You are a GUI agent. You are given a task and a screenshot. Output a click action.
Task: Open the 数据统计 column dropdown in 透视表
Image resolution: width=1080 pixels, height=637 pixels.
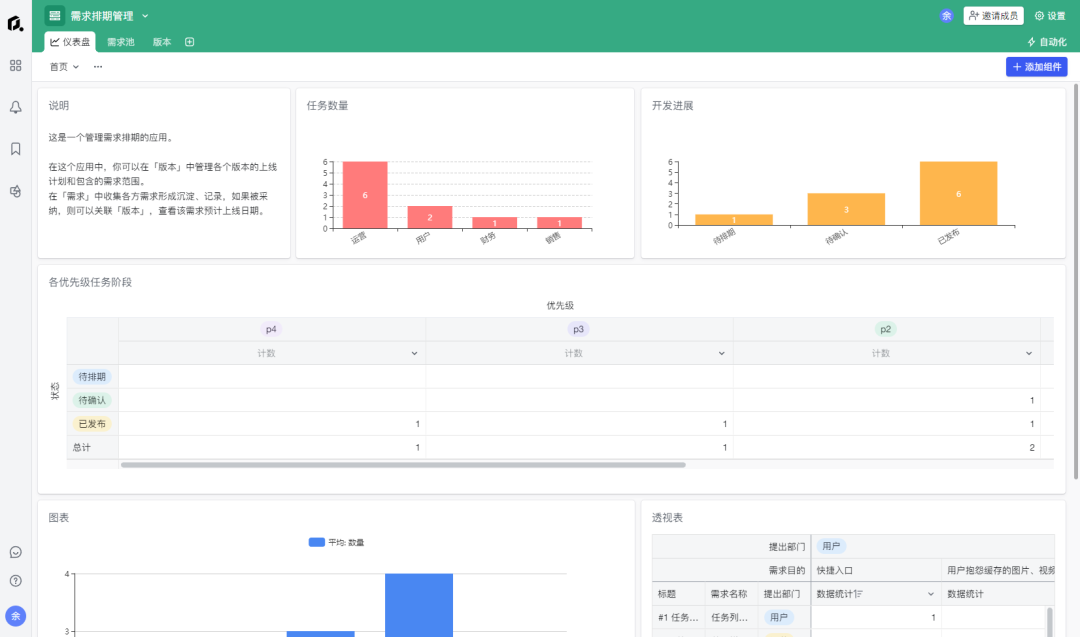[931, 594]
